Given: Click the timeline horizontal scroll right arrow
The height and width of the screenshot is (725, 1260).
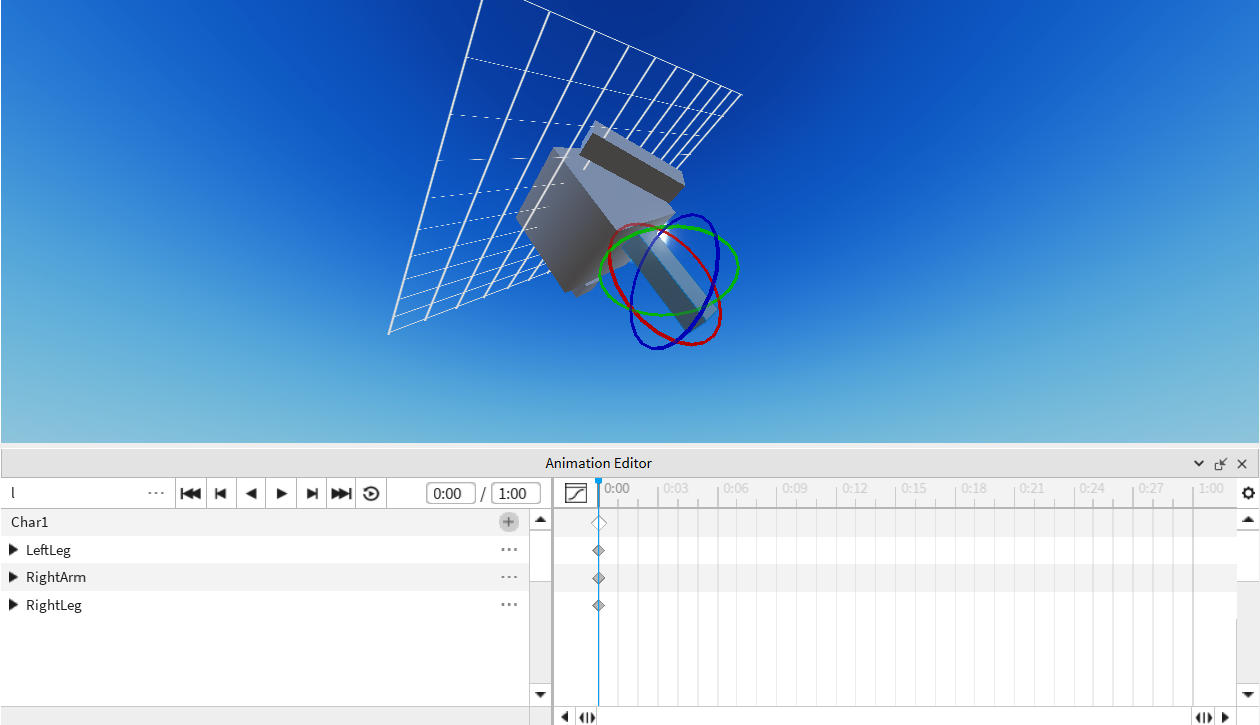Looking at the screenshot, I should click(1226, 716).
